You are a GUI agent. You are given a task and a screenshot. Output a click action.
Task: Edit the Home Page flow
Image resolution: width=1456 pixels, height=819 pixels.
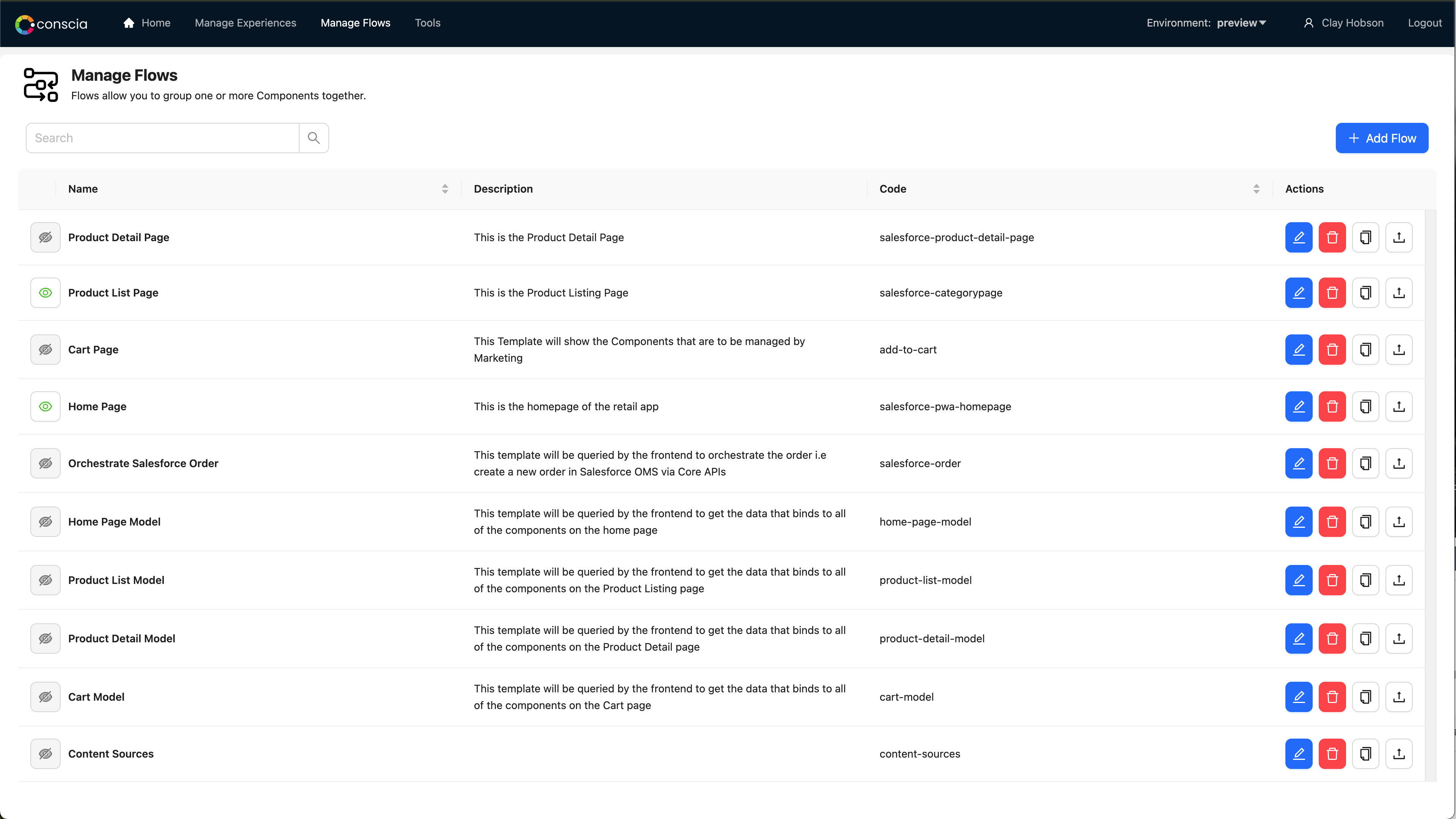[x=1298, y=406]
